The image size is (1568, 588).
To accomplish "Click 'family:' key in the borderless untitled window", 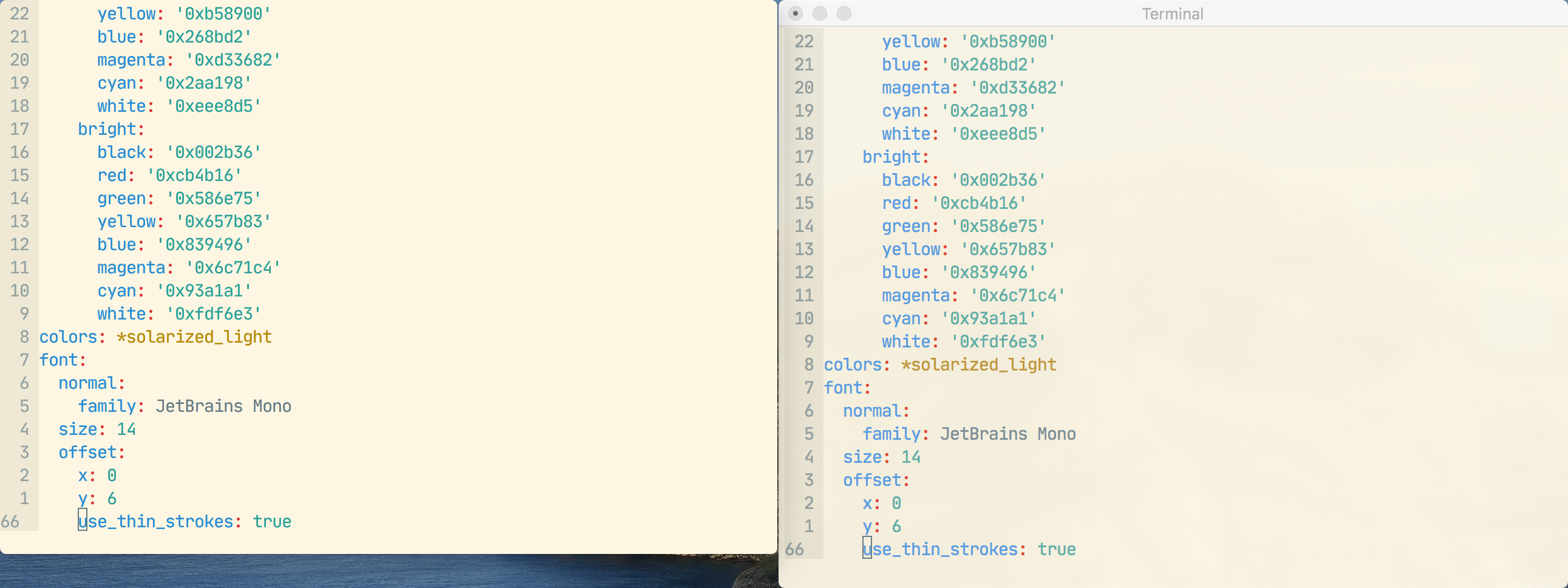I will (x=111, y=406).
